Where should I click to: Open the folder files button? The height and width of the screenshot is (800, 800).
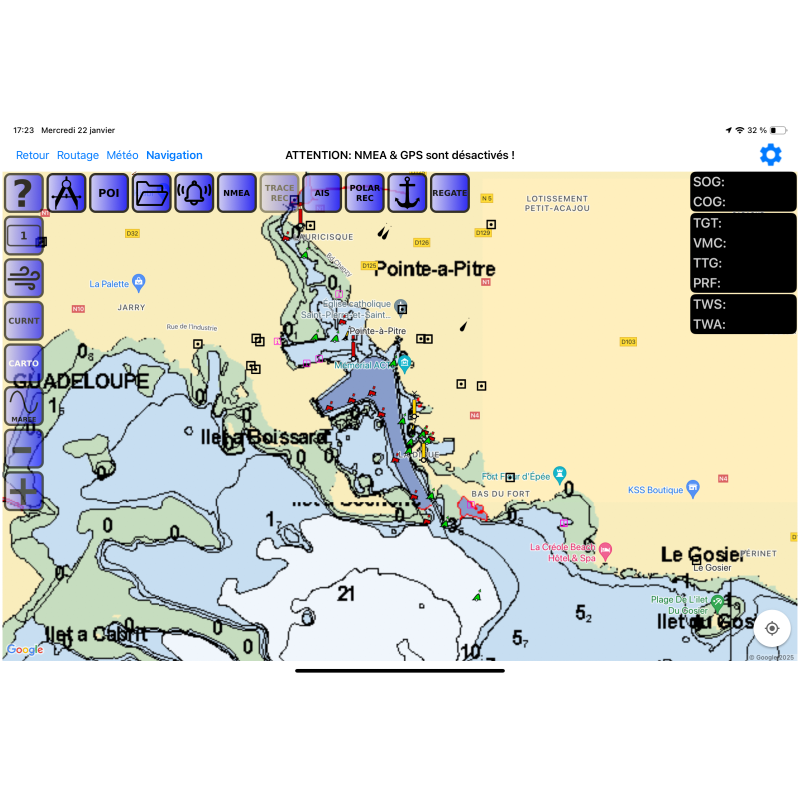[152, 193]
